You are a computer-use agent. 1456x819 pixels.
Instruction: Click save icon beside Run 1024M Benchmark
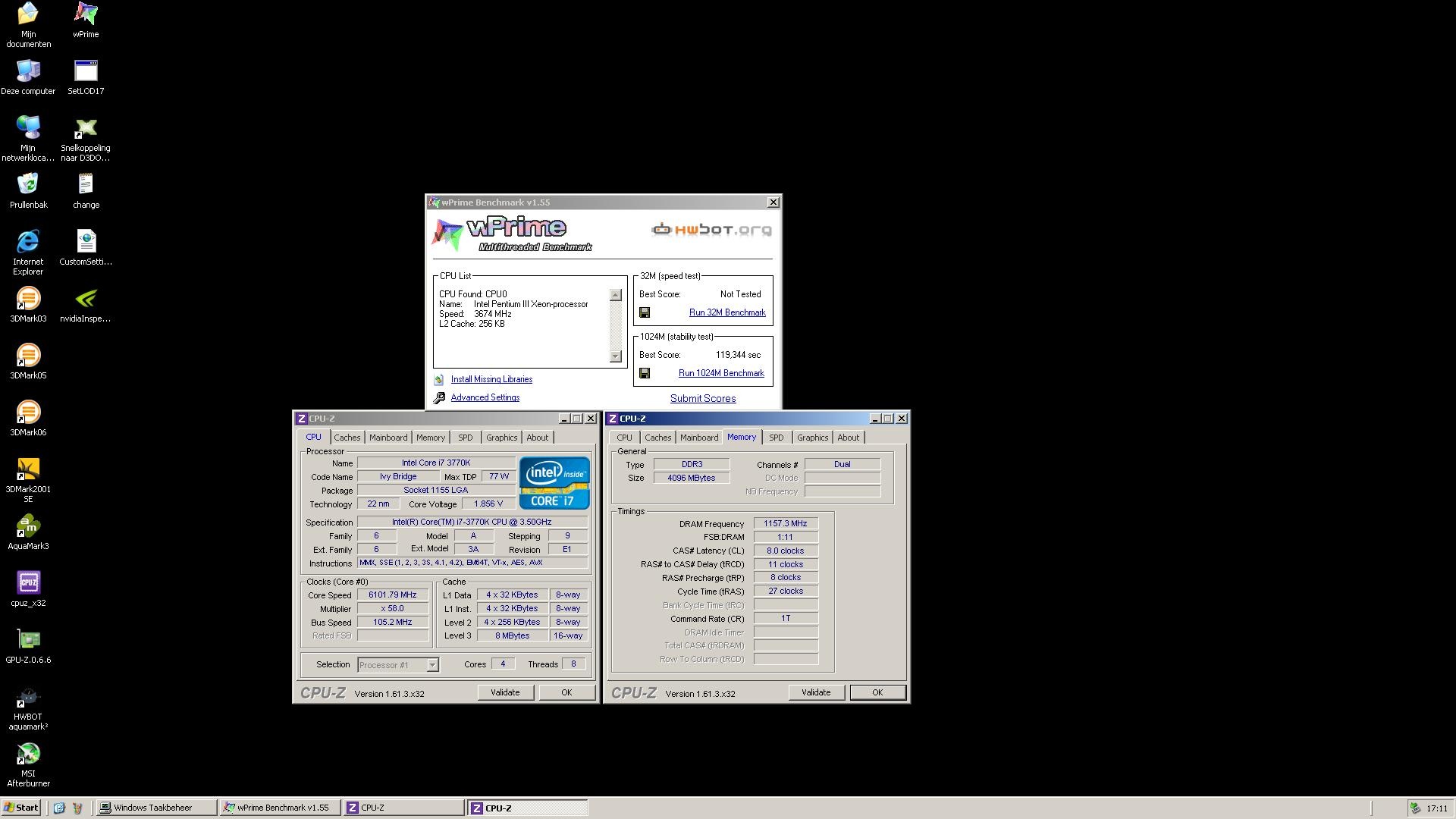645,373
